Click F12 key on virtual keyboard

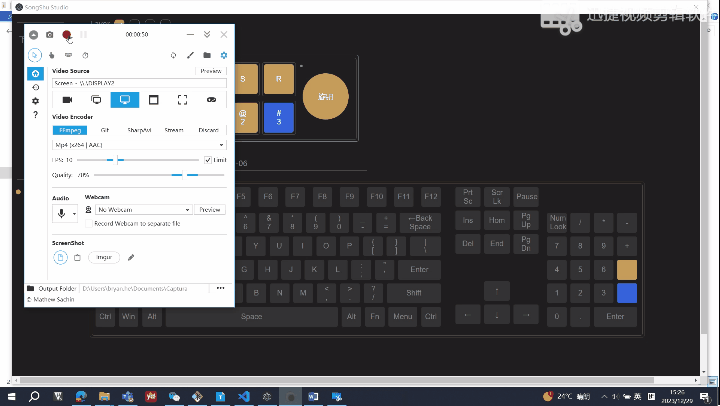pos(431,197)
